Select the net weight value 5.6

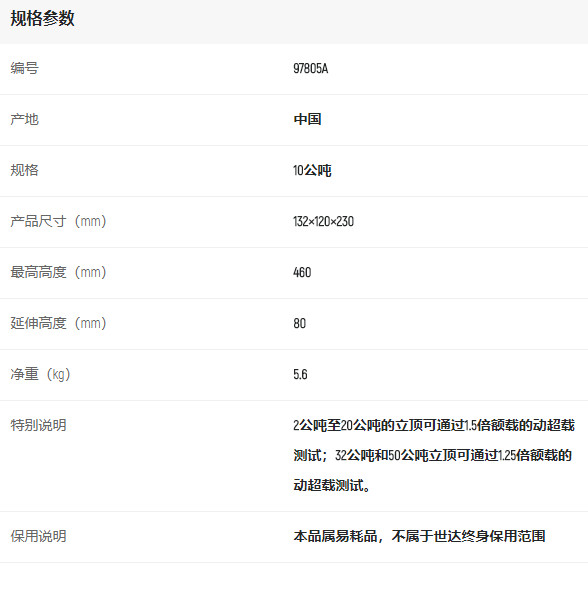click(300, 374)
